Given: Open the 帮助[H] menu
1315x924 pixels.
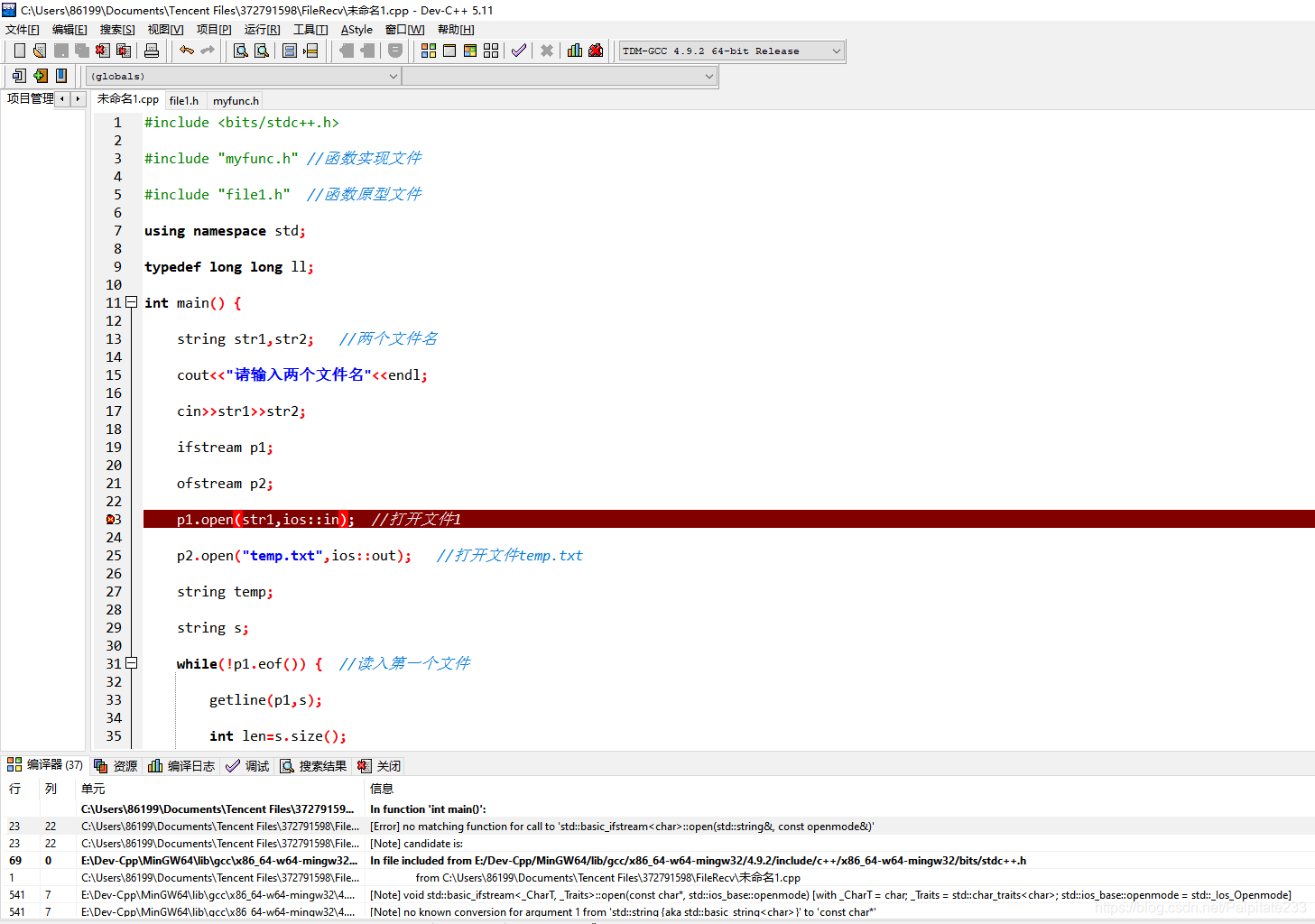Looking at the screenshot, I should tap(456, 30).
